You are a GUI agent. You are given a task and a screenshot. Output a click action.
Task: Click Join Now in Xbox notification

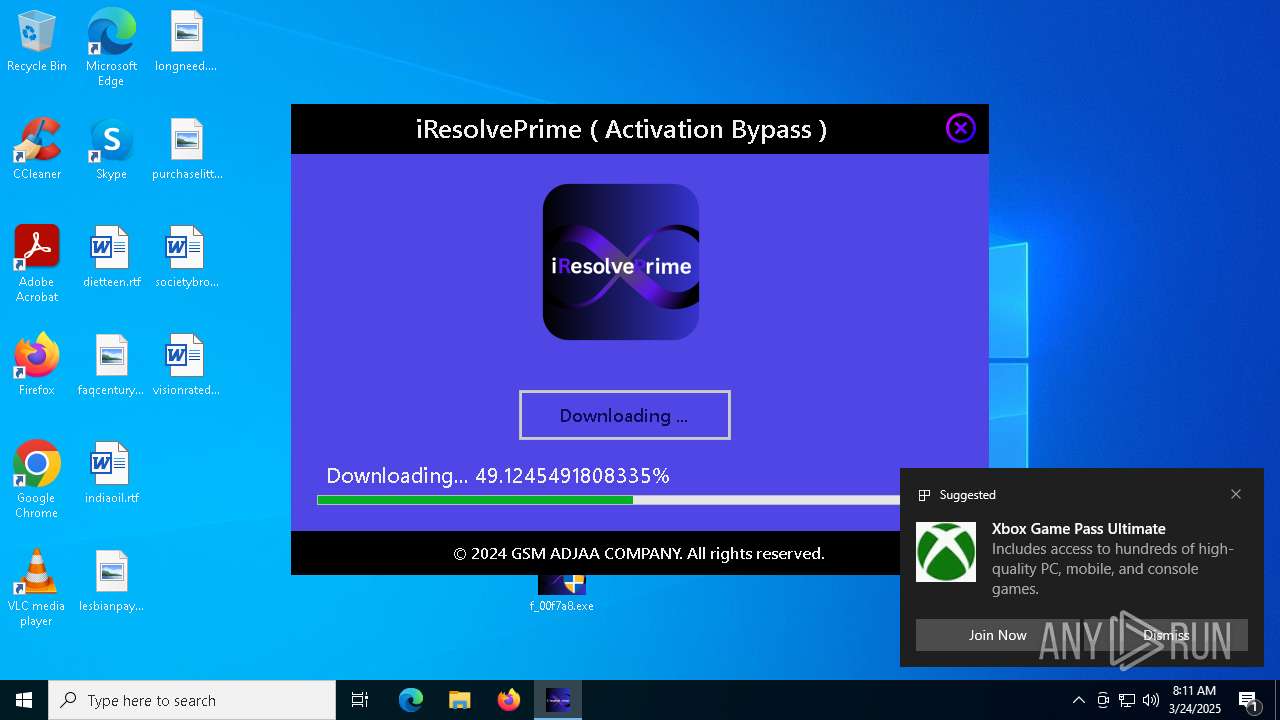(997, 635)
